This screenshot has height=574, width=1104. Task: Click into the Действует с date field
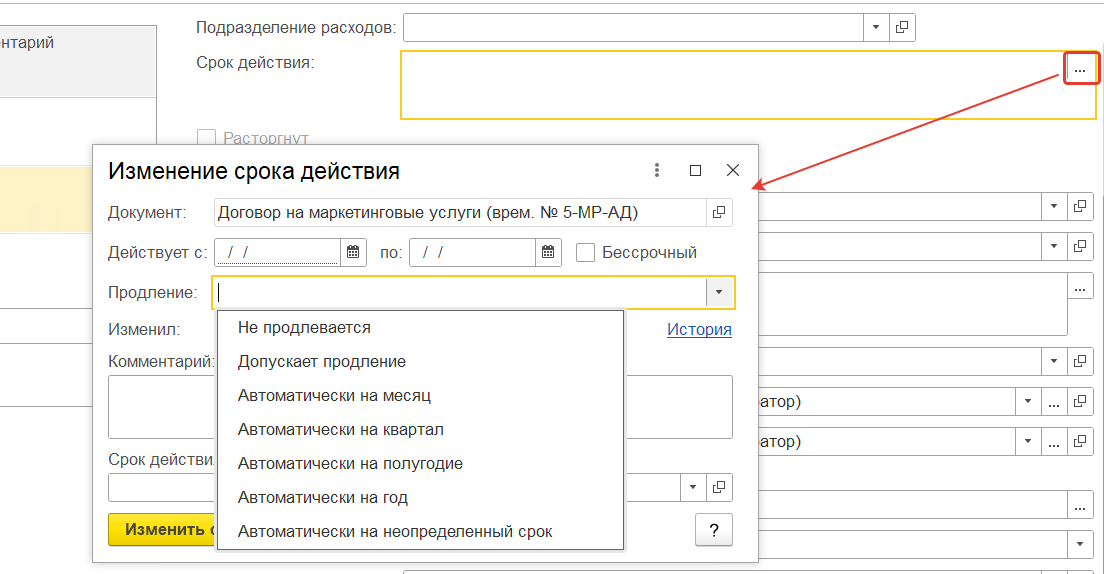pos(277,252)
